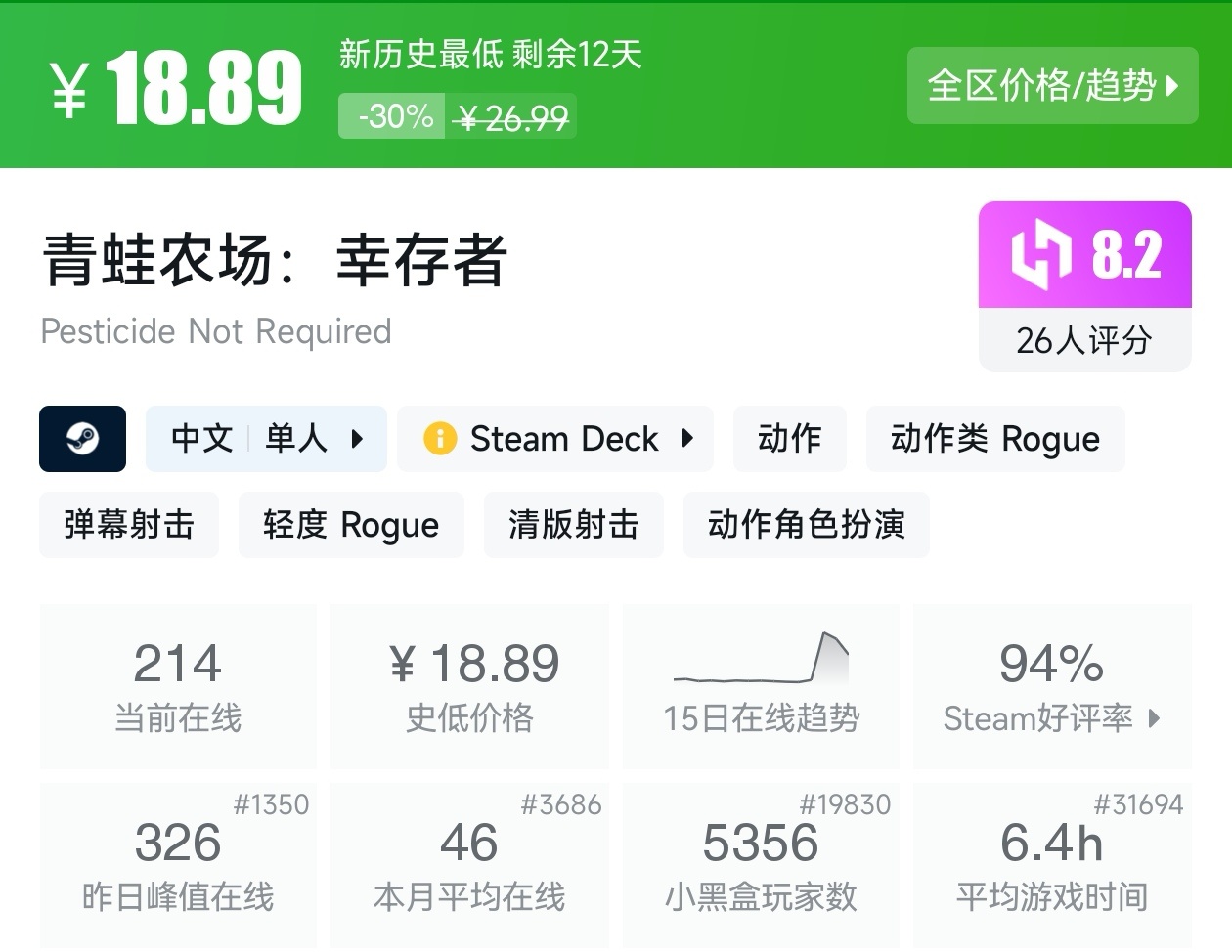This screenshot has height=952, width=1232.
Task: Open the 全区价格/趋势 page
Action: pos(1052,86)
